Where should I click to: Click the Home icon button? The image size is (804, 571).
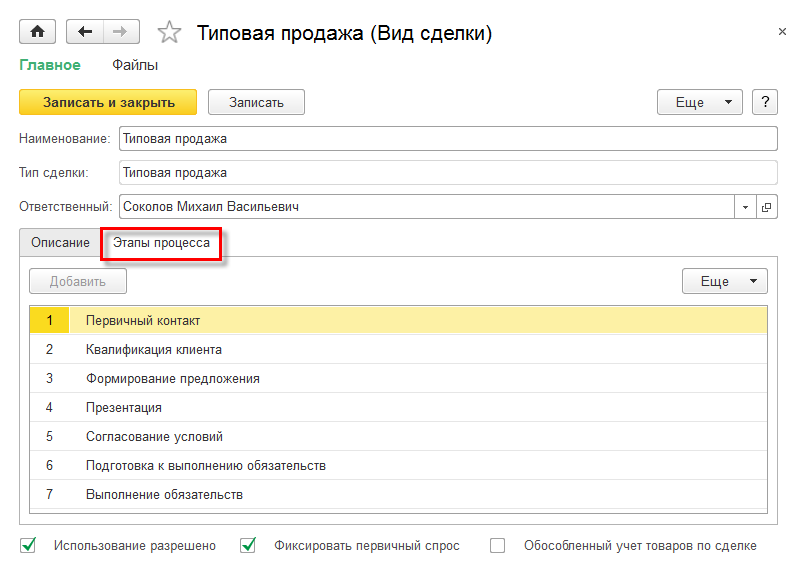38,32
